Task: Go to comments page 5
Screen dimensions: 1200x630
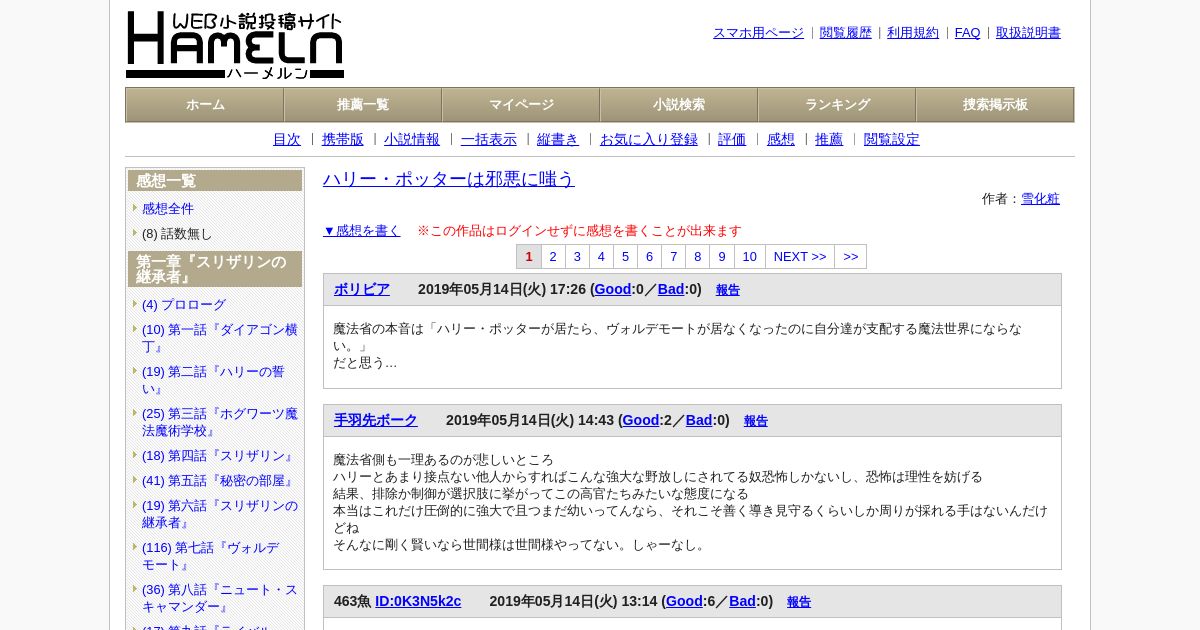Action: pyautogui.click(x=625, y=257)
